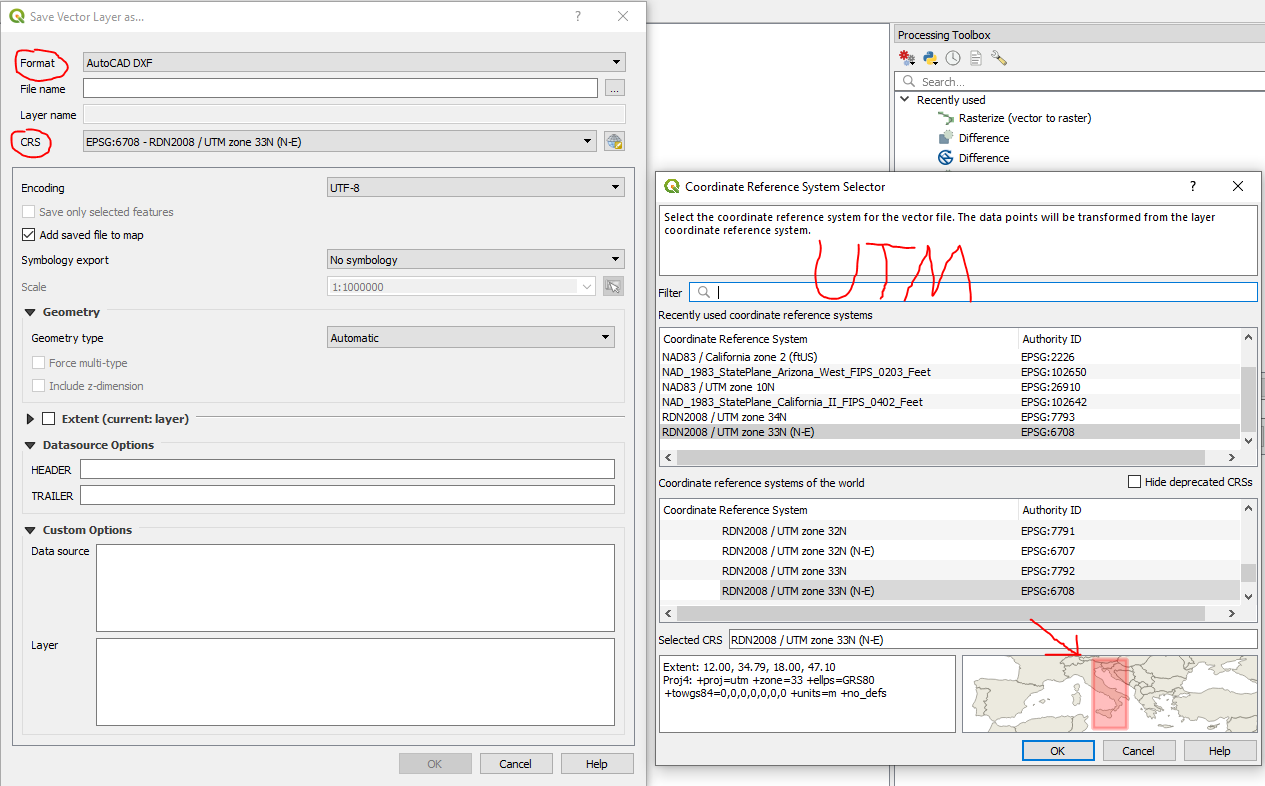The width and height of the screenshot is (1265, 786).
Task: Click the Selected CRS text field
Action: click(992, 640)
